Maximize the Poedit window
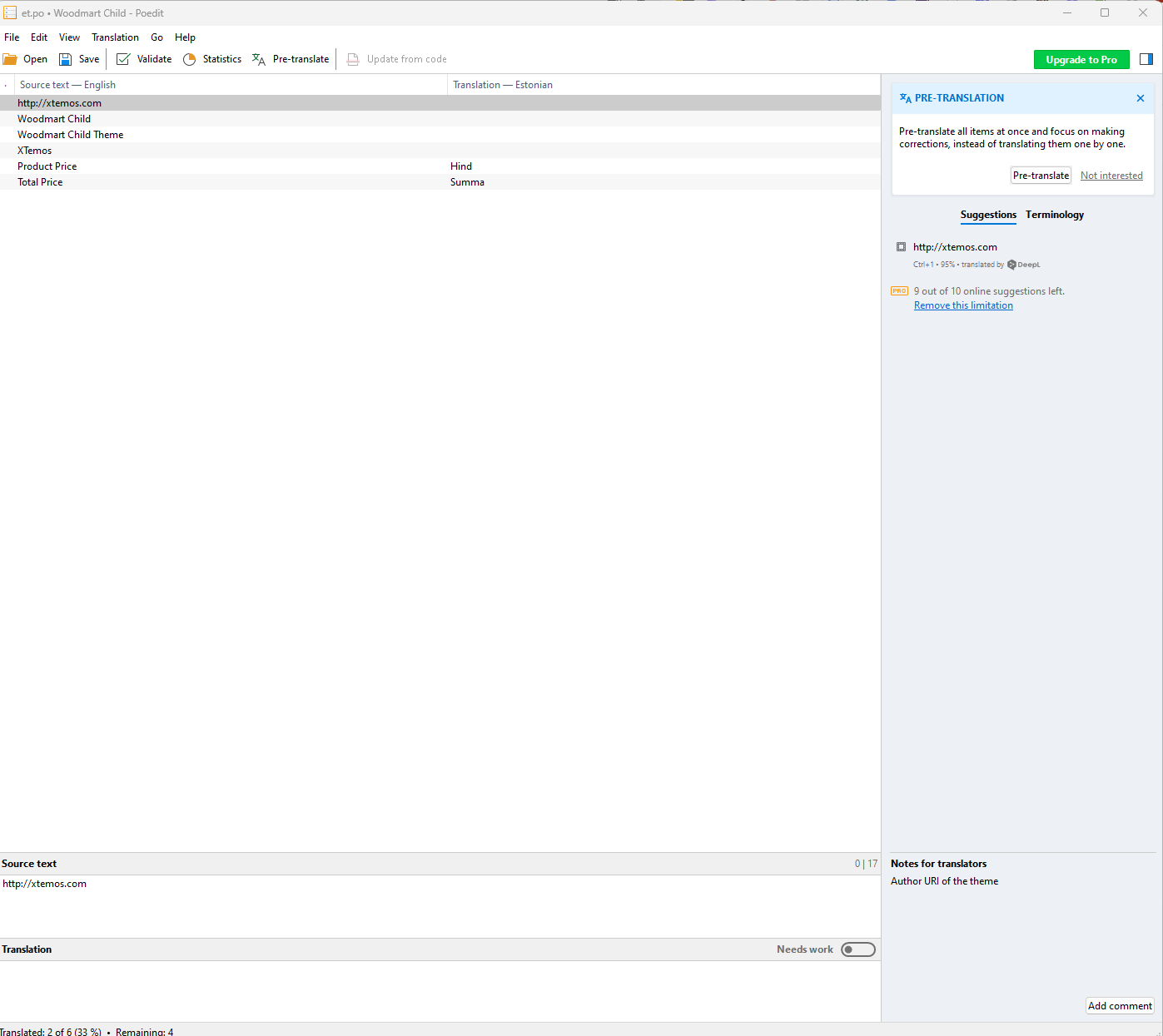 pos(1105,12)
